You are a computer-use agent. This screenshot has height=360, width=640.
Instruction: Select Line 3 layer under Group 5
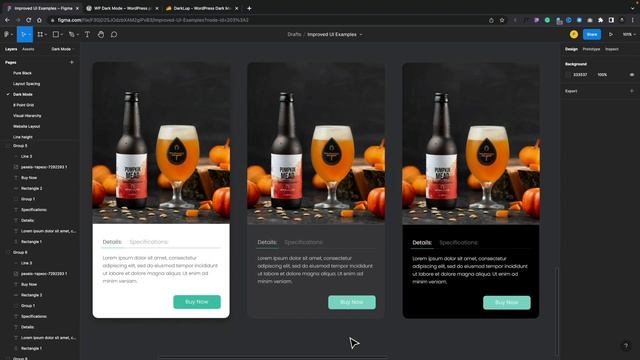point(27,156)
